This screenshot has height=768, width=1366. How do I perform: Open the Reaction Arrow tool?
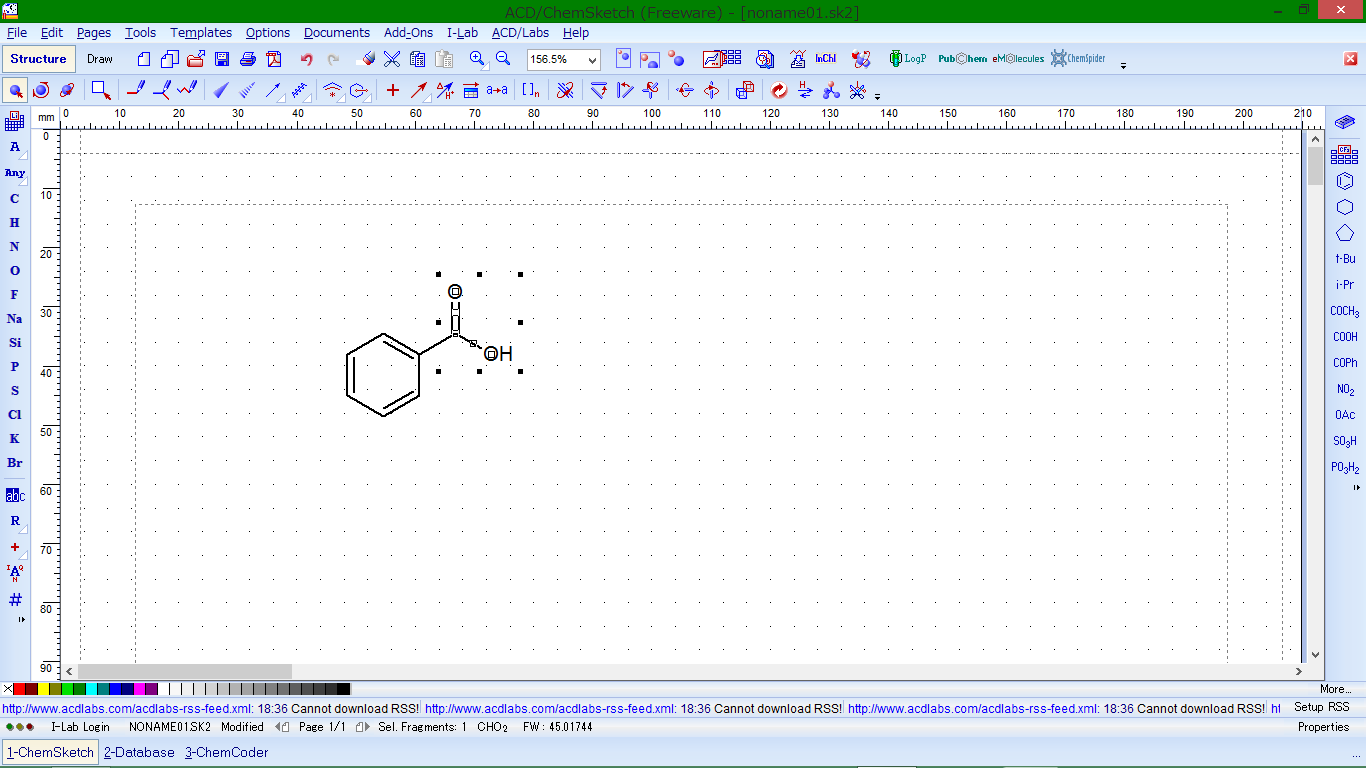(420, 90)
